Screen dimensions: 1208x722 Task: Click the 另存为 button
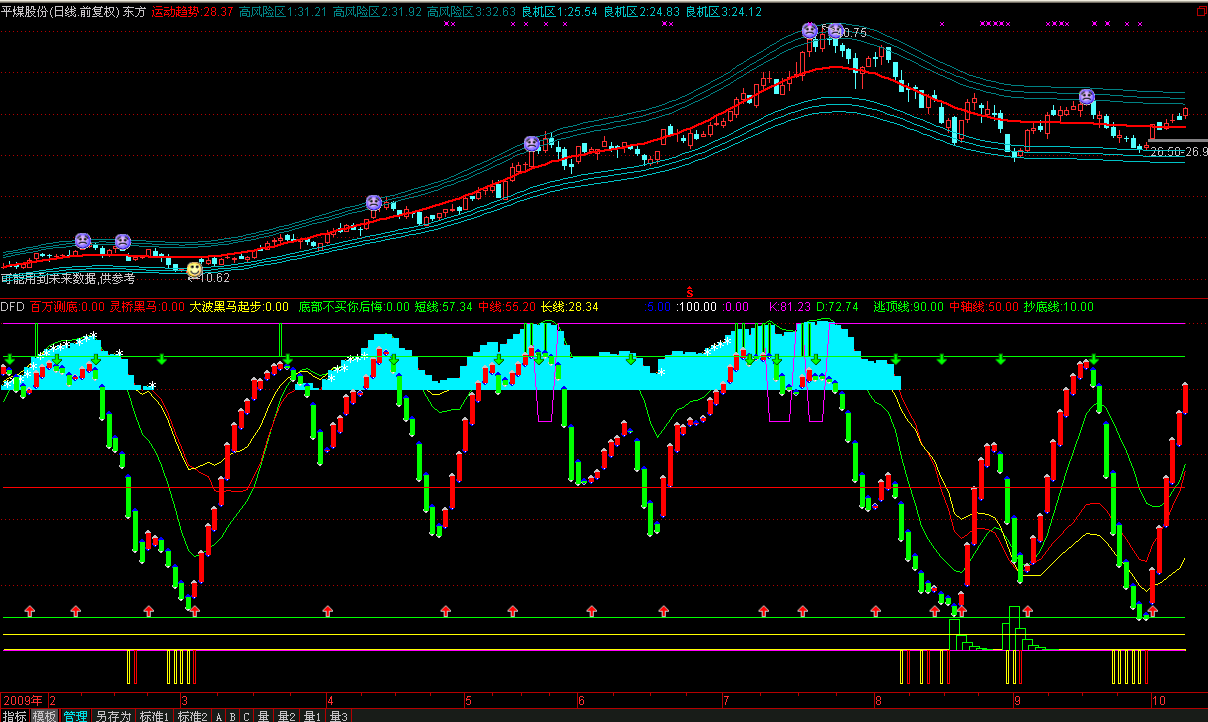coord(113,716)
